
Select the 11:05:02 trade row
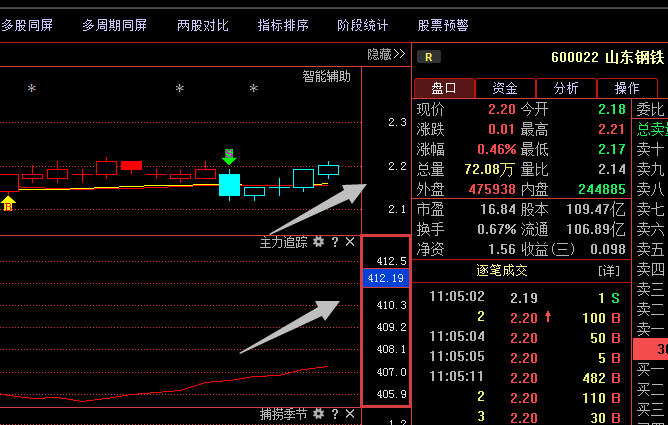click(524, 297)
